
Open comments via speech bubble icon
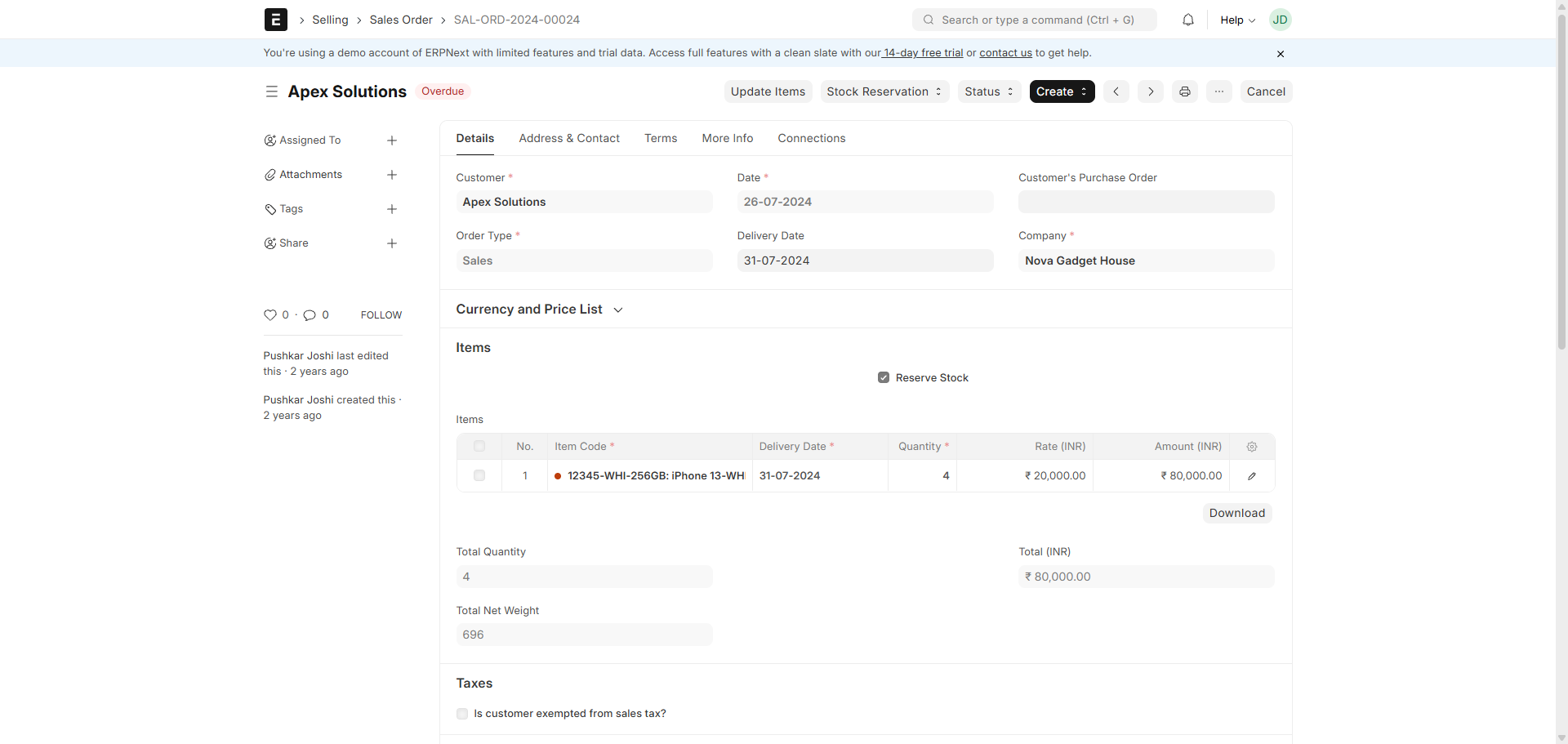point(310,315)
